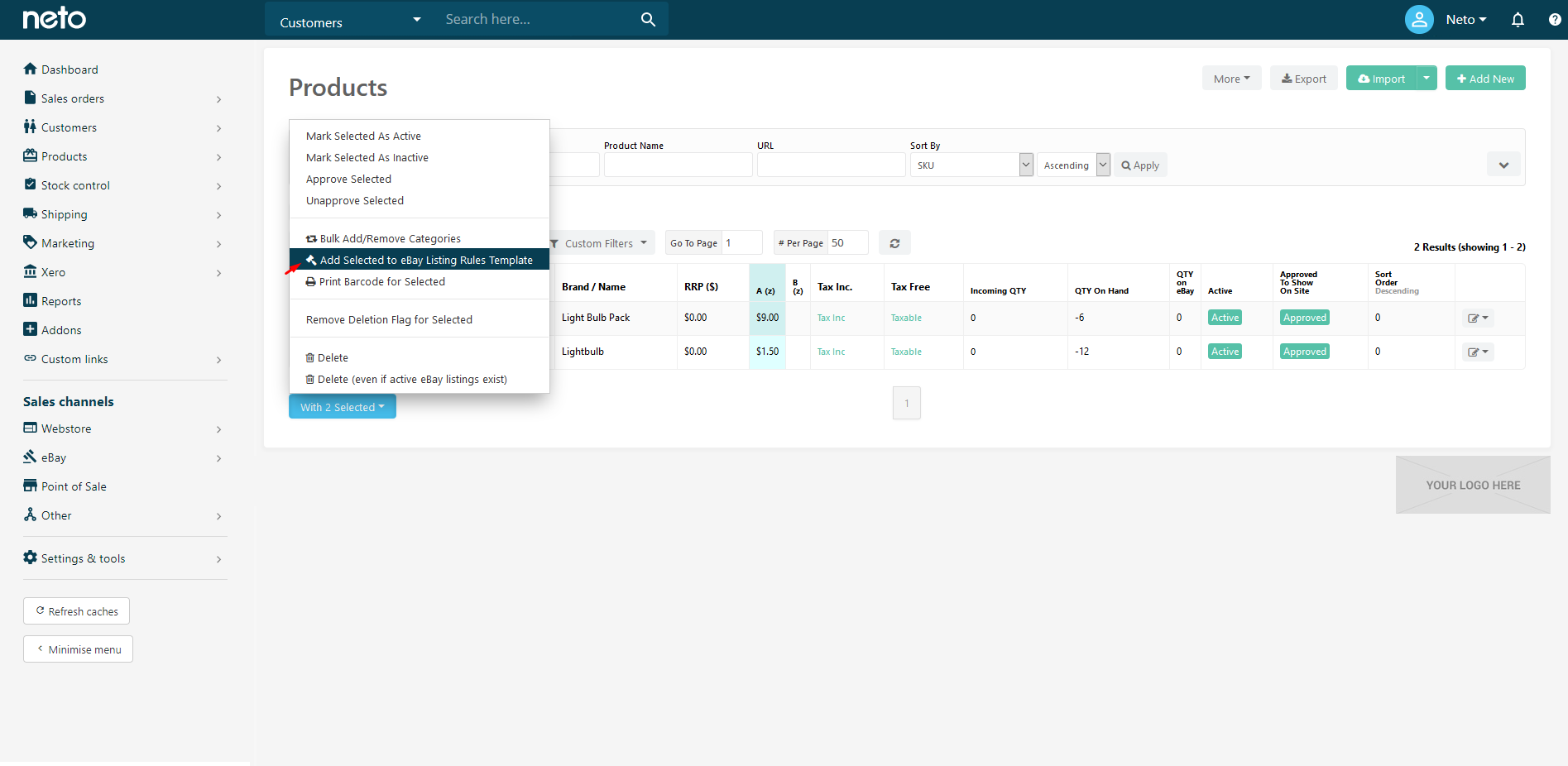The width and height of the screenshot is (1568, 766).
Task: Sort by Brand / Name column header
Action: (593, 287)
